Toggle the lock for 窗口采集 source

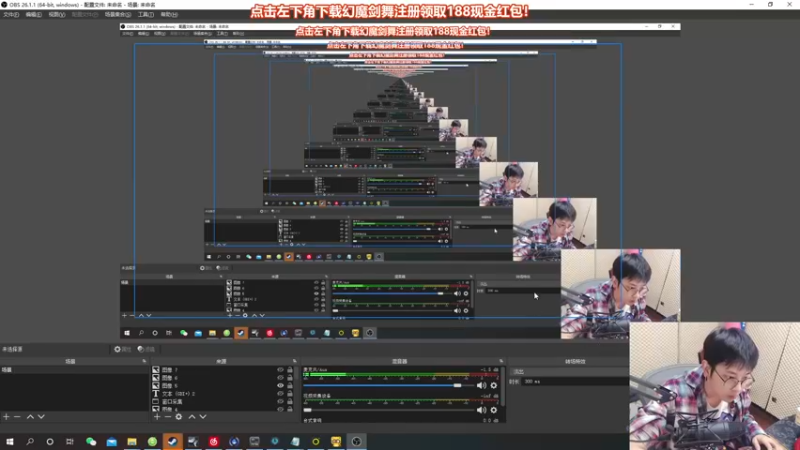290,402
